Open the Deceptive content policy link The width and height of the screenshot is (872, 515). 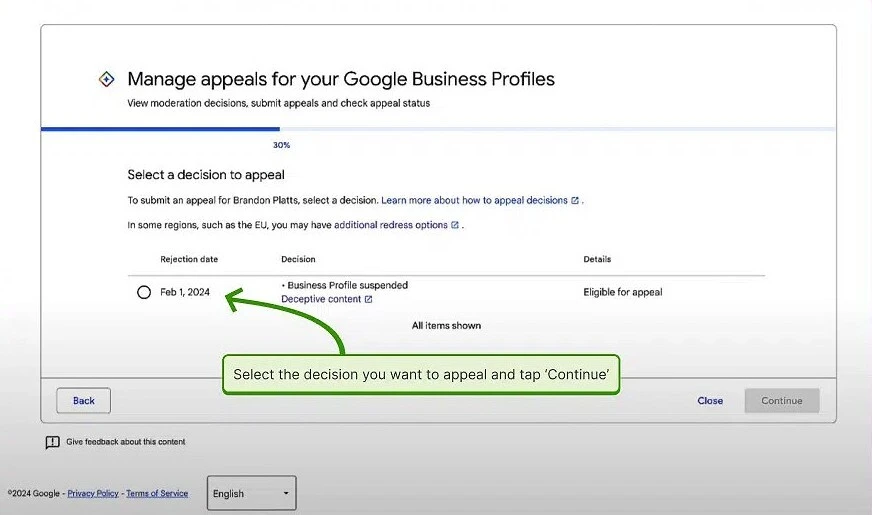pyautogui.click(x=321, y=299)
